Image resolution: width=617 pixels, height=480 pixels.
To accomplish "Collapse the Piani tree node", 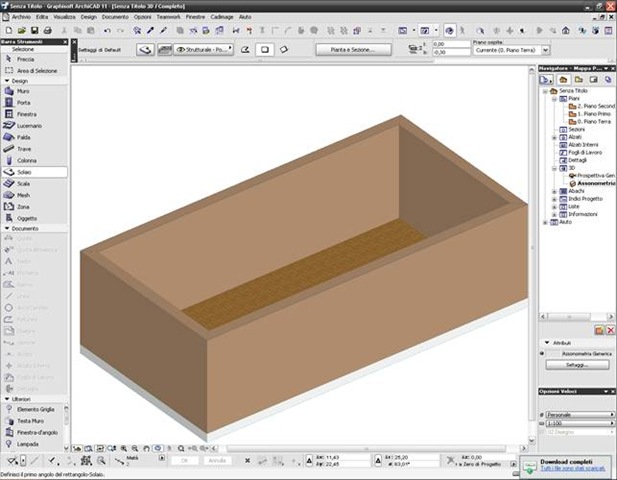I will [x=555, y=100].
